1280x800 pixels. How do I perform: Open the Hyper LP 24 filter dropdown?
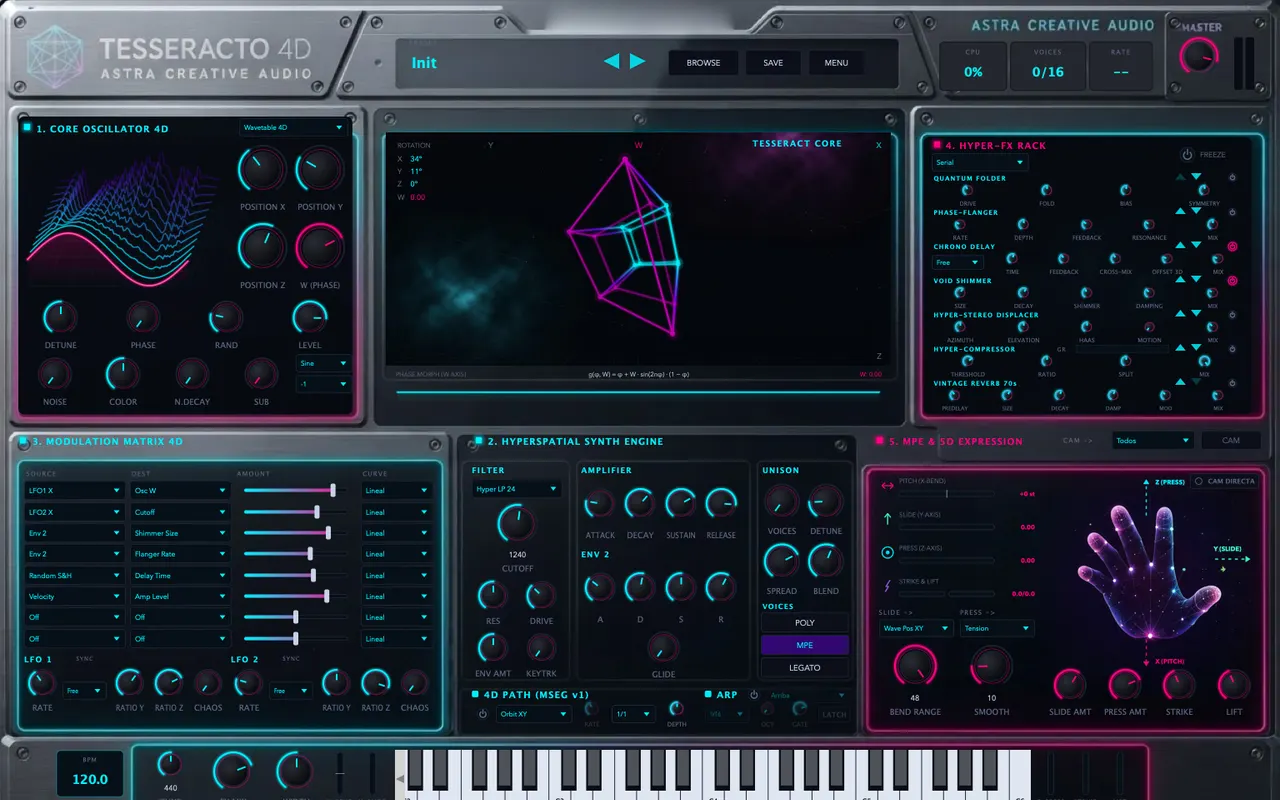click(517, 489)
